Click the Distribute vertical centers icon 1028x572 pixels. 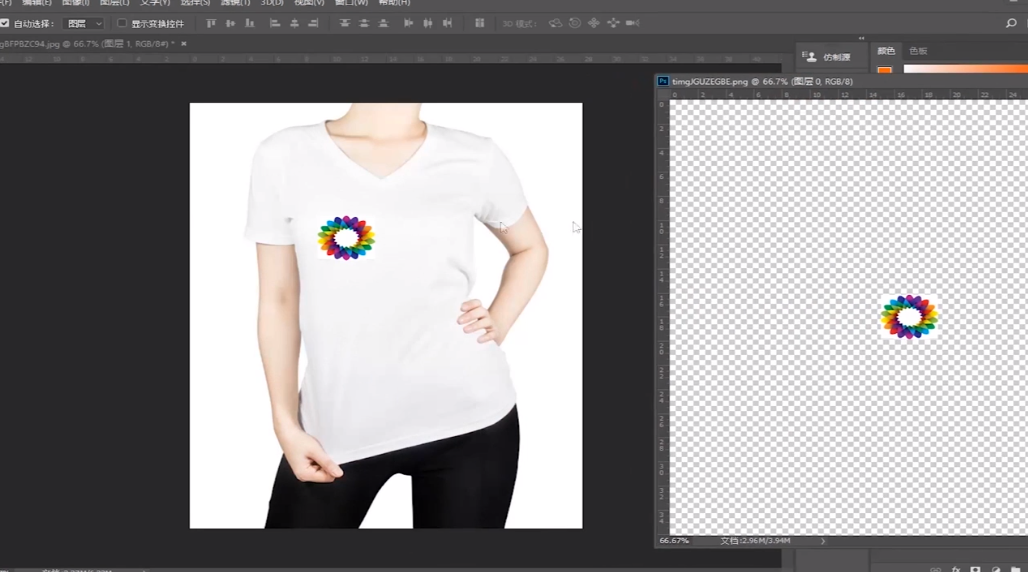(x=364, y=24)
